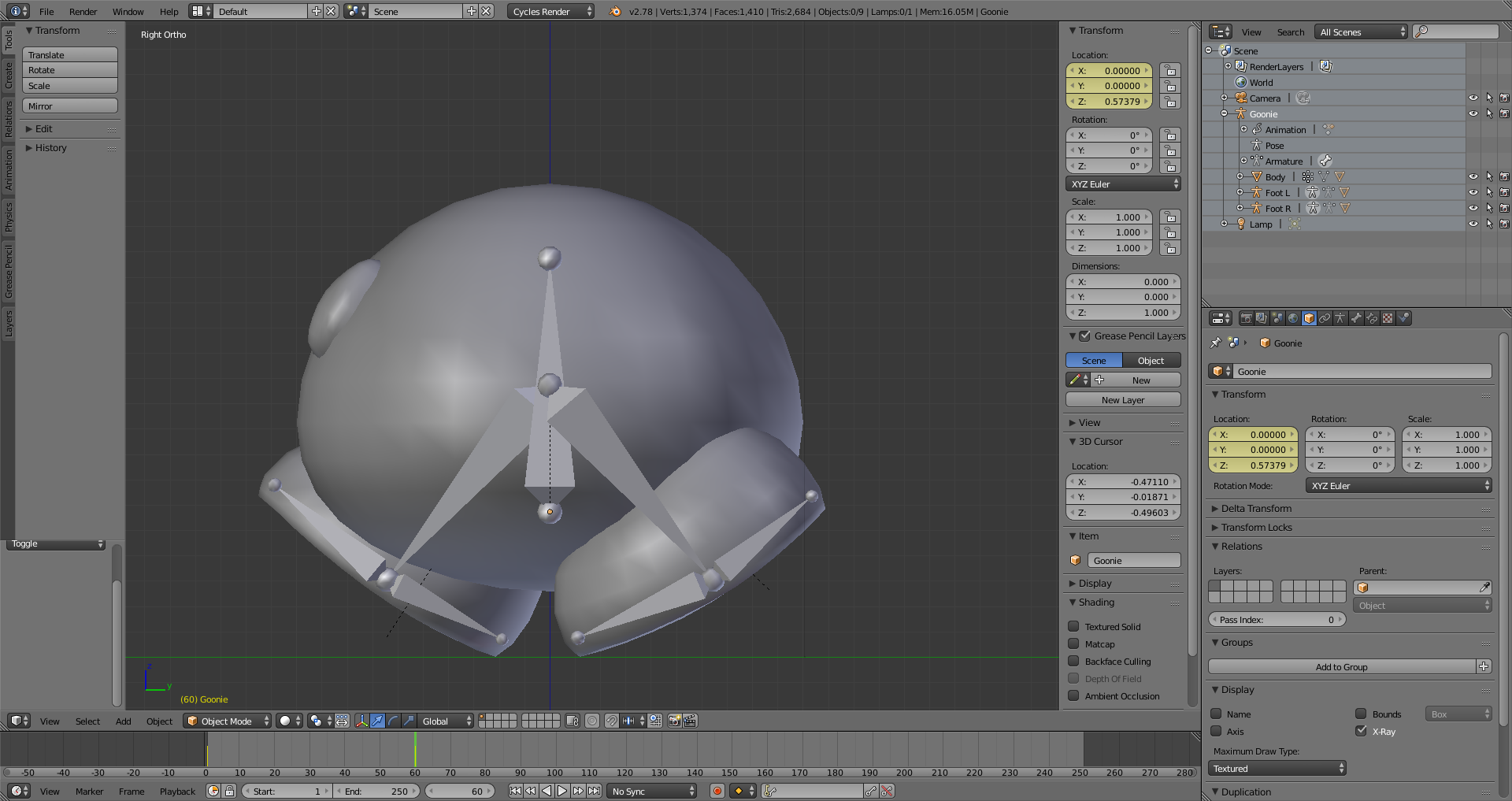
Task: Open the Window menu
Action: (128, 11)
